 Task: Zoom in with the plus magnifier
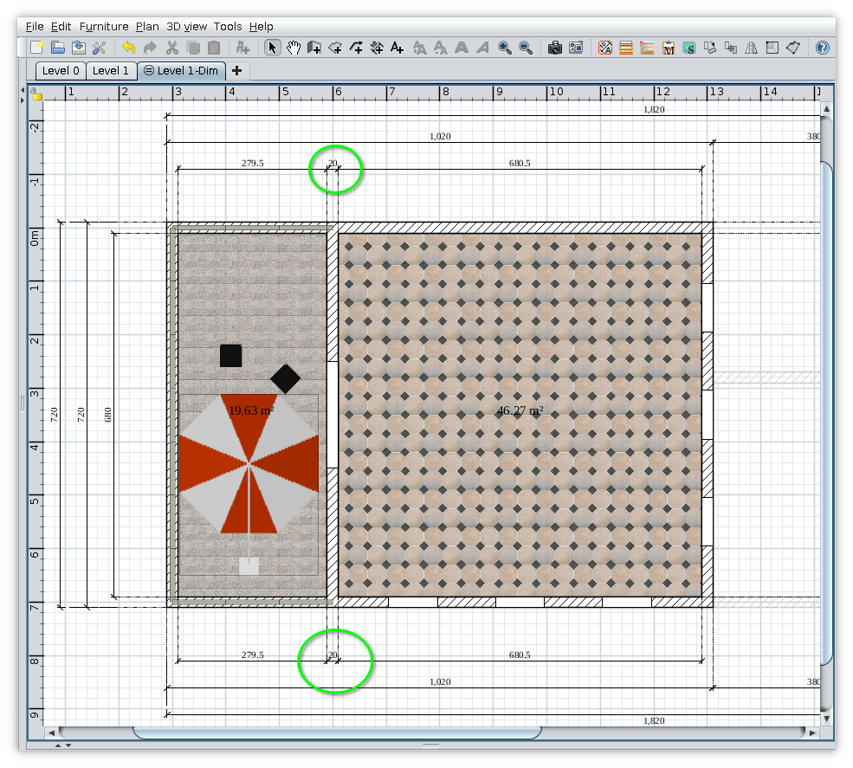(504, 48)
